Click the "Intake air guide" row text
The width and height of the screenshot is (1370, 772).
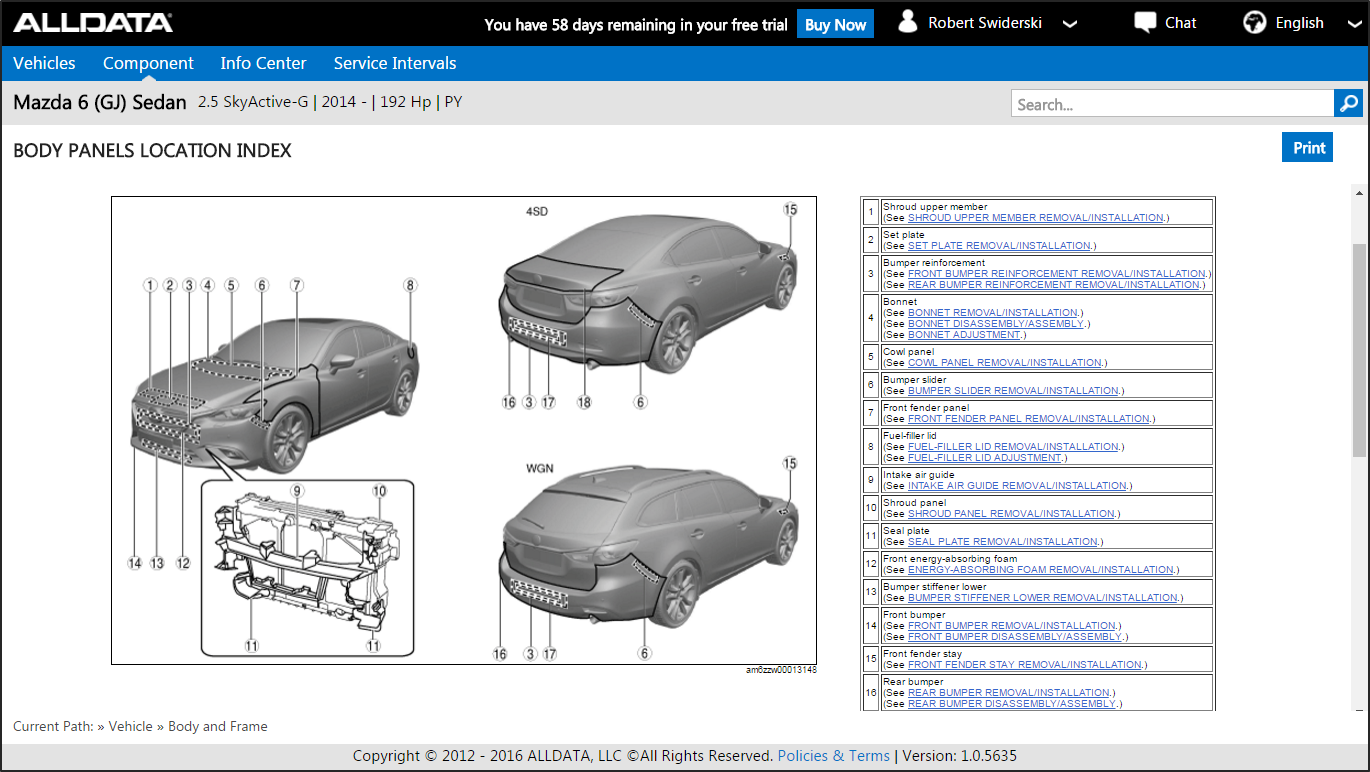pyautogui.click(x=919, y=475)
